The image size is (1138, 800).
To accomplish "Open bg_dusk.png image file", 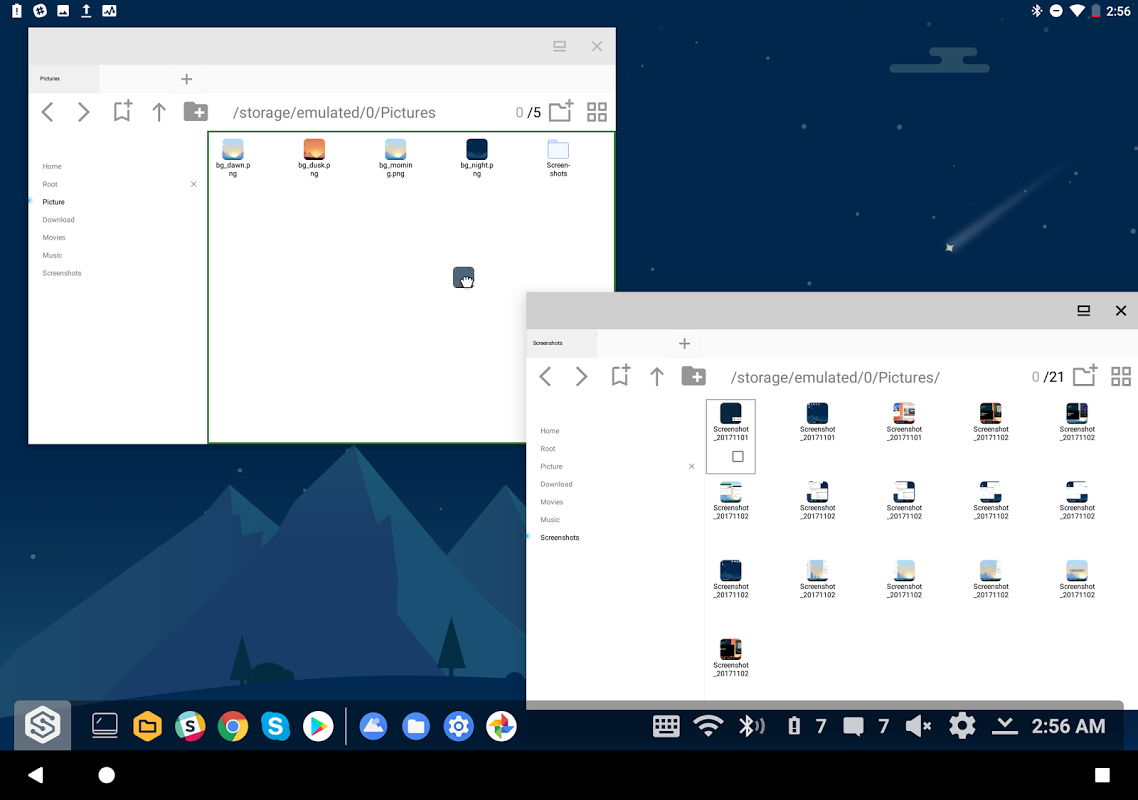I will point(313,155).
